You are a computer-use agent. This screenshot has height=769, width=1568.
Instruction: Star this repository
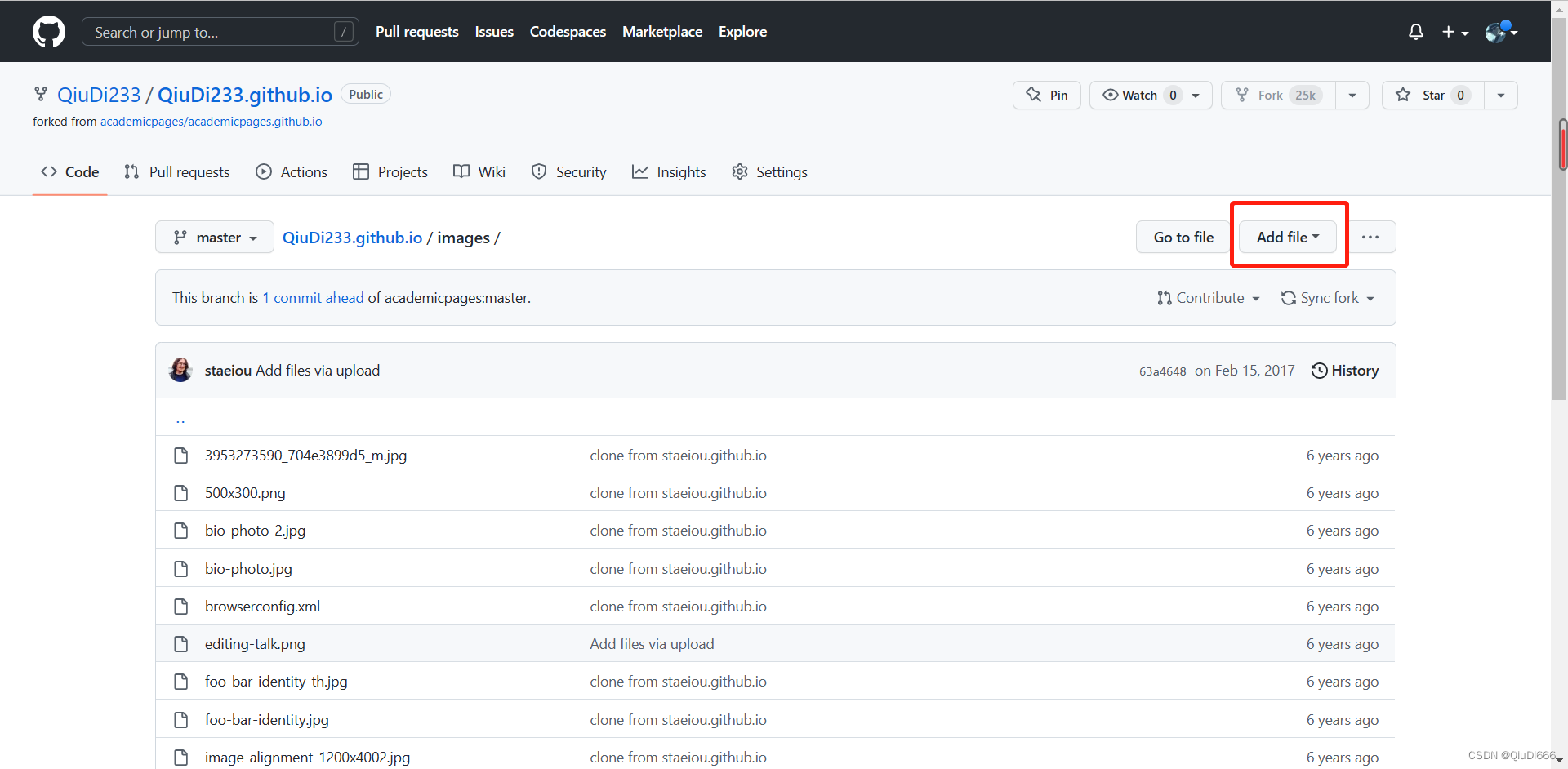tap(1433, 95)
